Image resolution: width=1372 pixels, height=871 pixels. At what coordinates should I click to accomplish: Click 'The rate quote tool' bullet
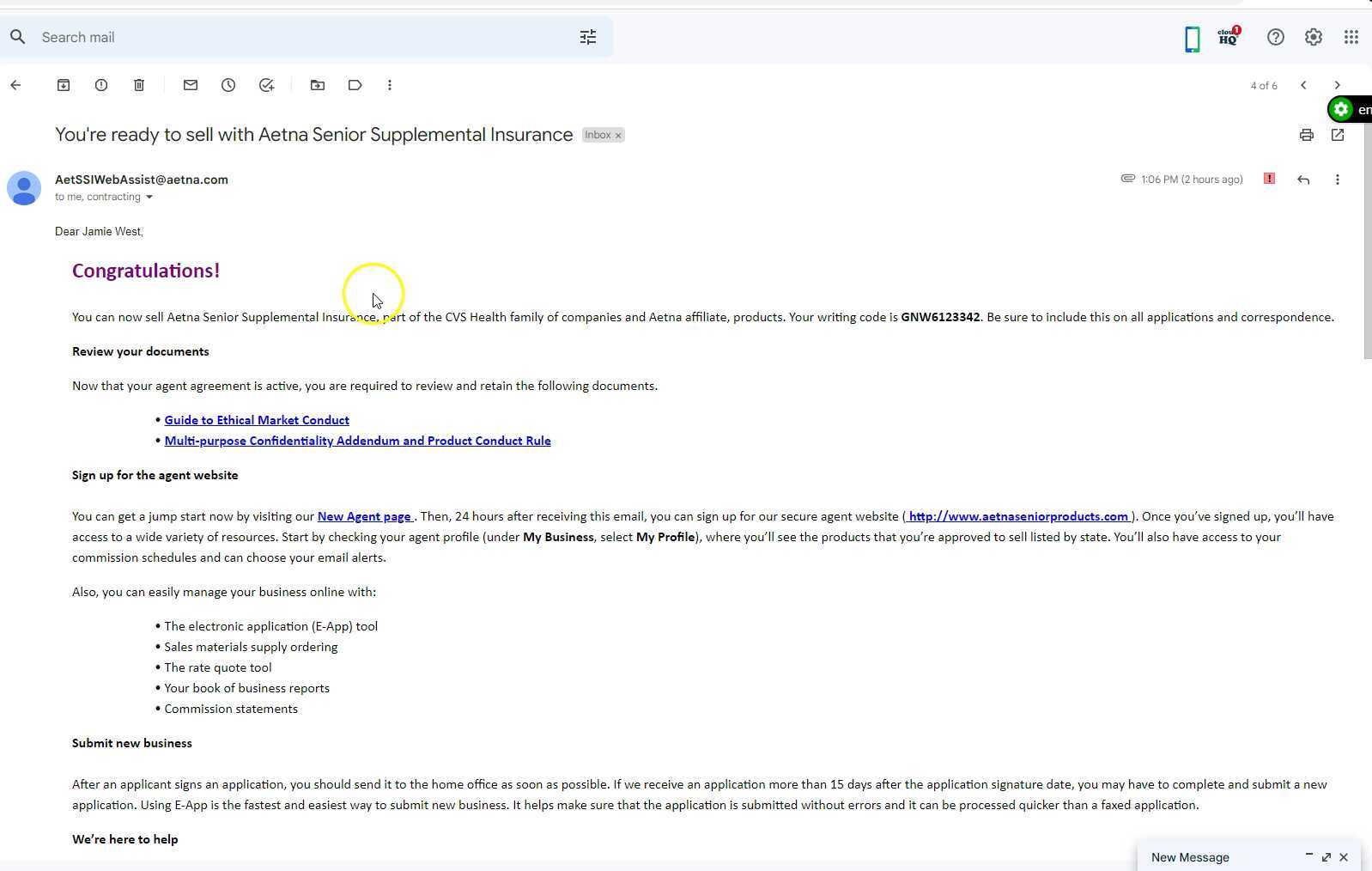coord(218,667)
